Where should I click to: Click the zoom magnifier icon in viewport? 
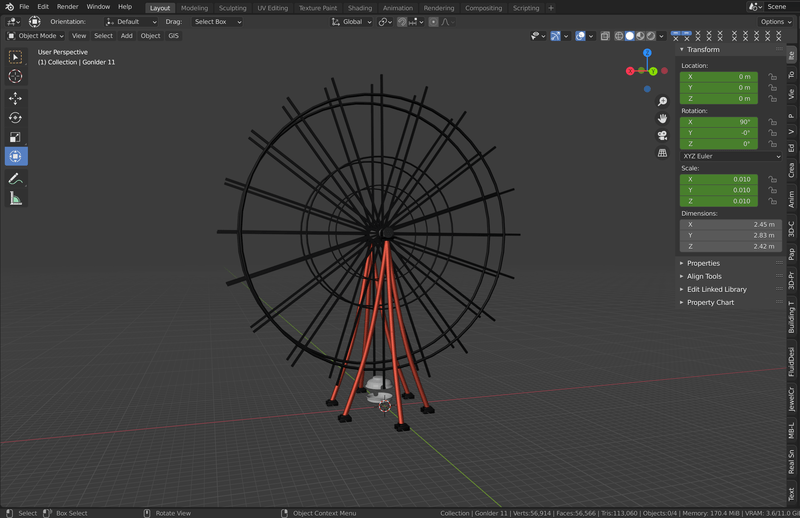click(x=662, y=101)
